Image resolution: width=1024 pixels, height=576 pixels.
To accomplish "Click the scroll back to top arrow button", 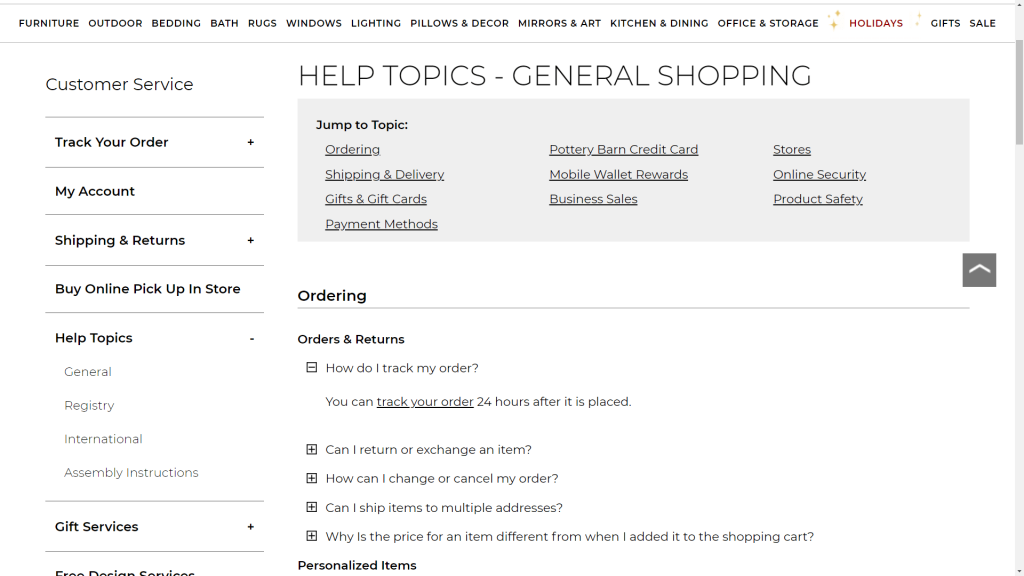I will click(x=979, y=269).
